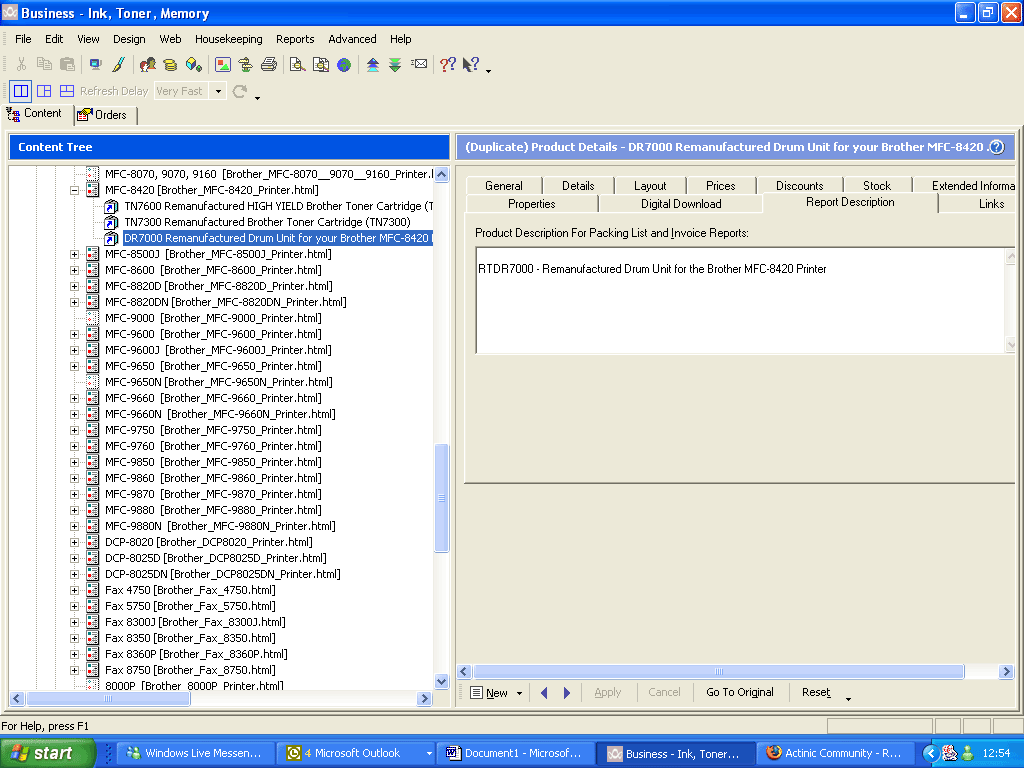Collapse the MFC-8420 tree node

pyautogui.click(x=75, y=190)
